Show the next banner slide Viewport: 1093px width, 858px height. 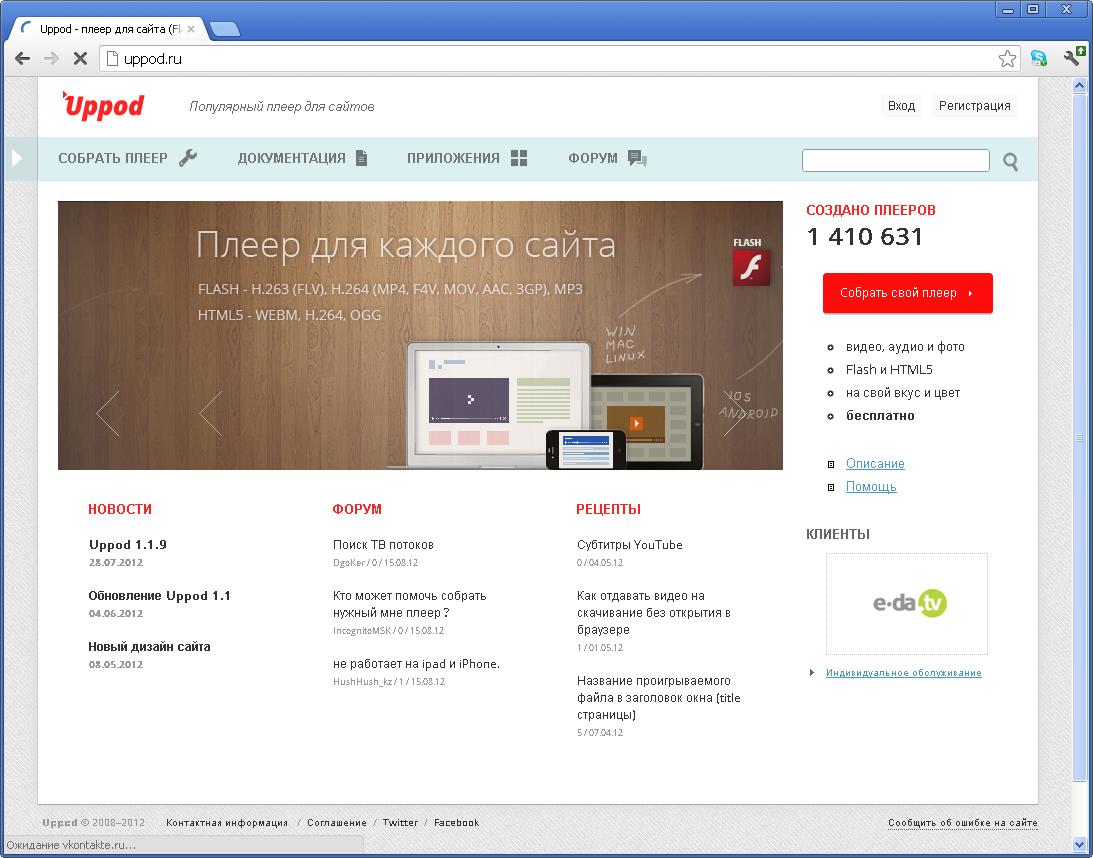(734, 413)
